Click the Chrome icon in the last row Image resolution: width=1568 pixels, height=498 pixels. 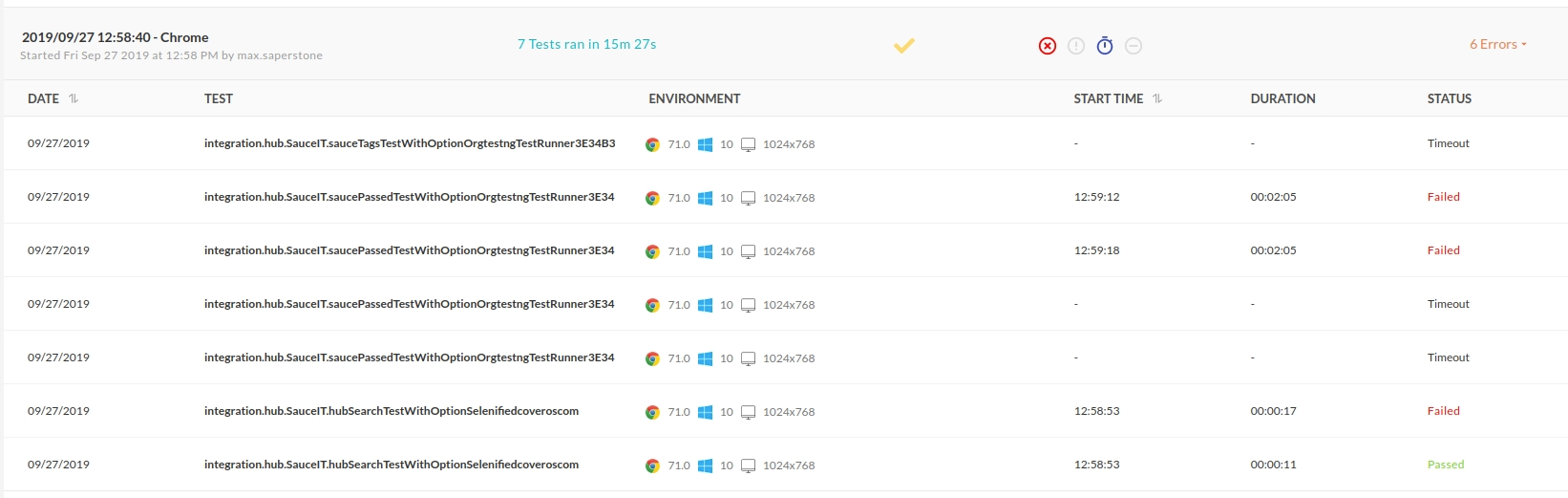pos(652,466)
